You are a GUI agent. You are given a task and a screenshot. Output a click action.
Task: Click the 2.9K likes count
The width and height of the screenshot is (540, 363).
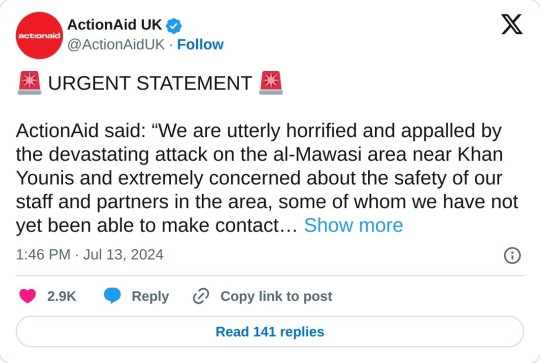point(62,297)
